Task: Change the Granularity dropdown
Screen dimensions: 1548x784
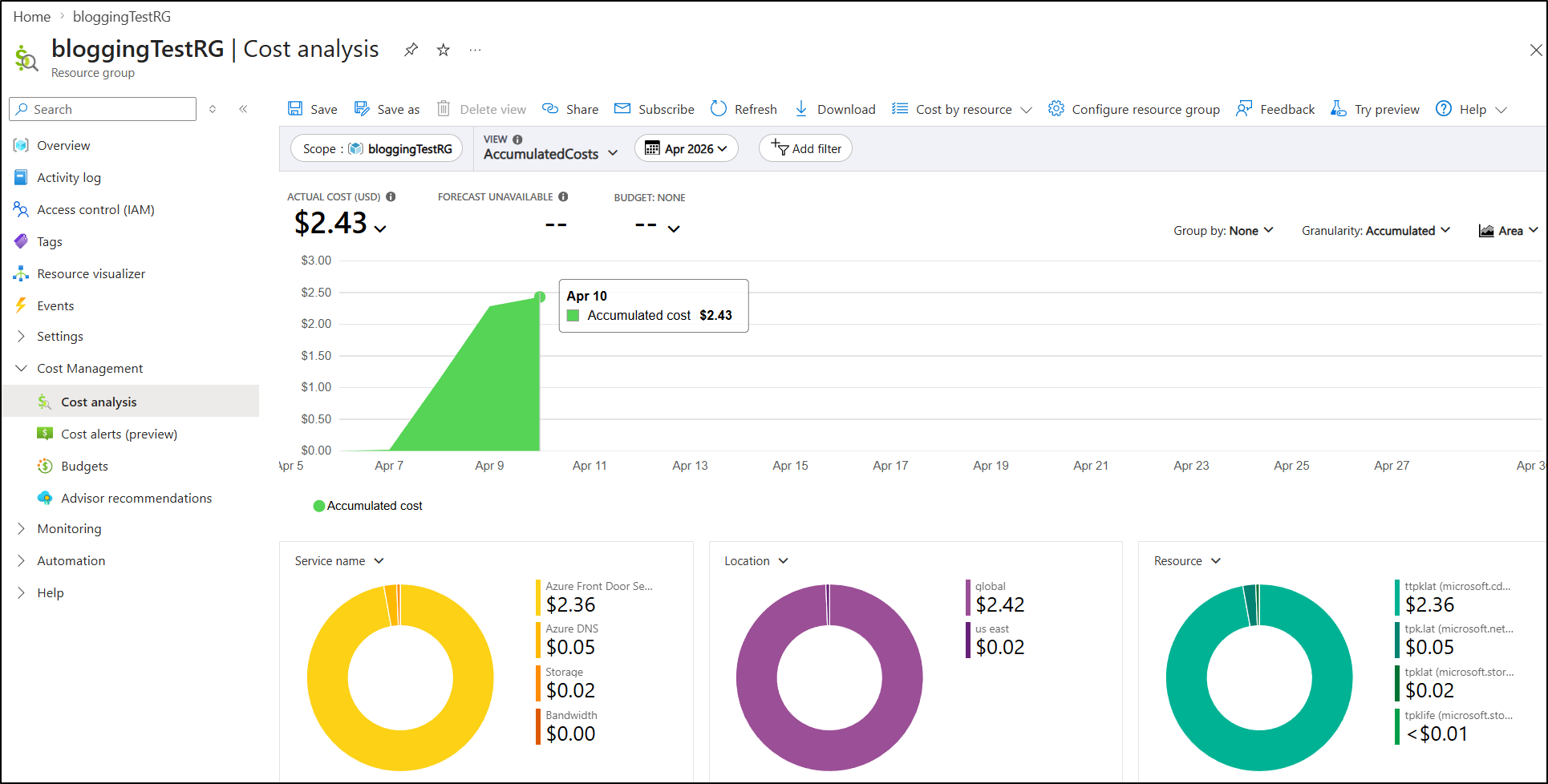Action: pos(1376,231)
